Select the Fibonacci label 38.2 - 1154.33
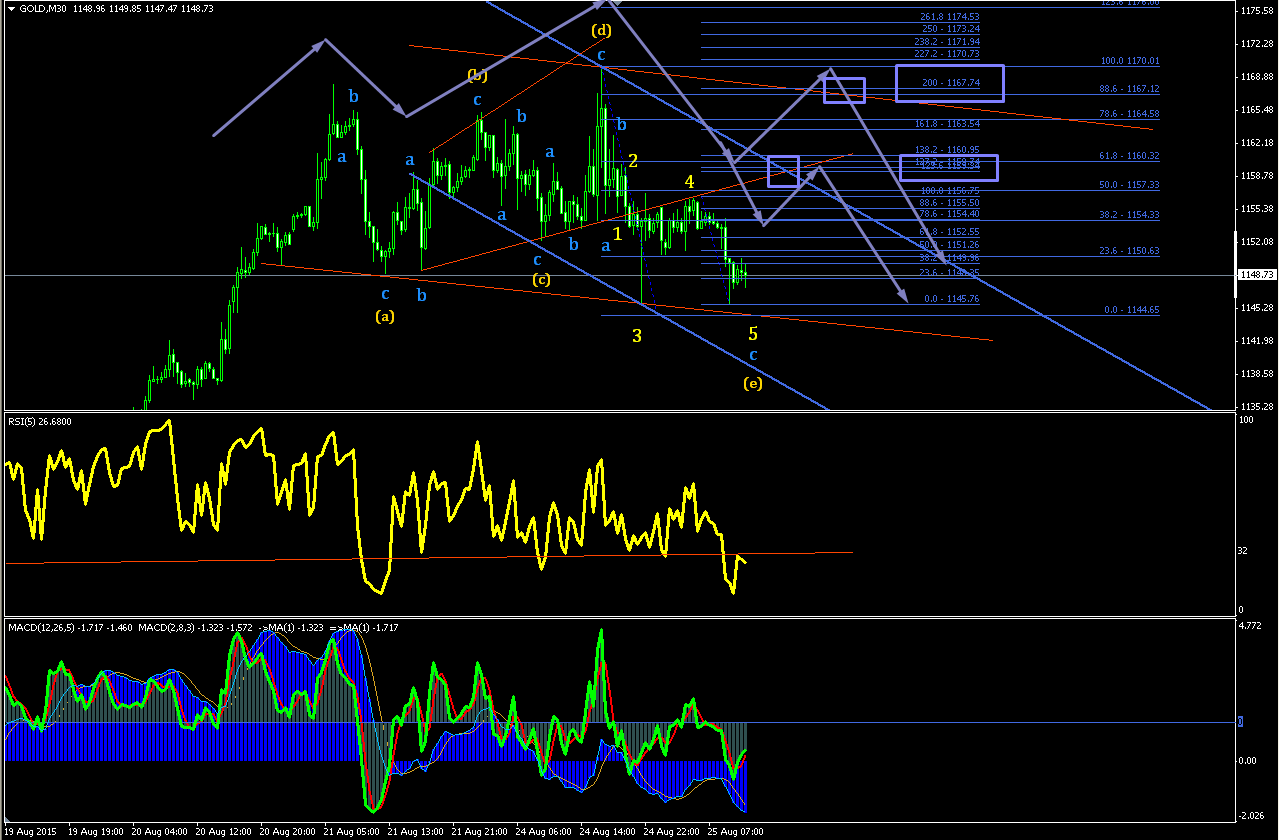This screenshot has width=1279, height=840. coord(1129,215)
